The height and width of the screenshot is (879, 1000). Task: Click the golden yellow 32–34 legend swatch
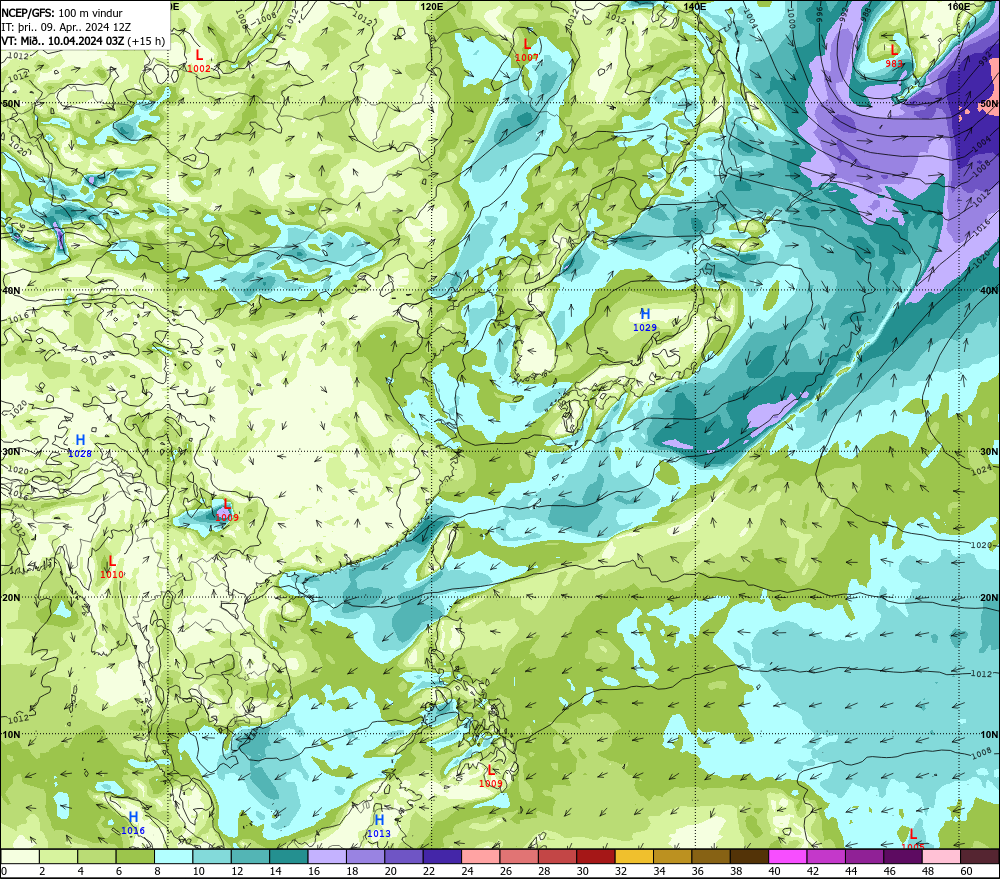click(634, 857)
